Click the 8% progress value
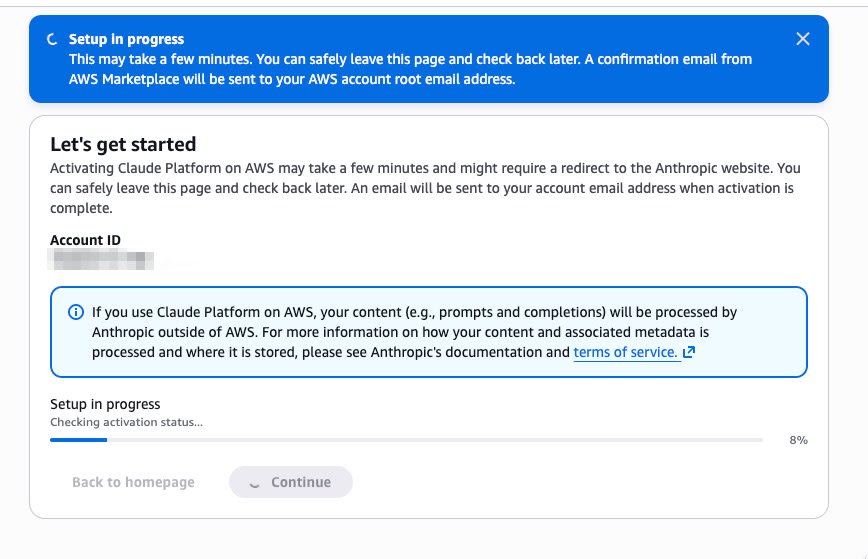This screenshot has height=559, width=868. (x=798, y=440)
